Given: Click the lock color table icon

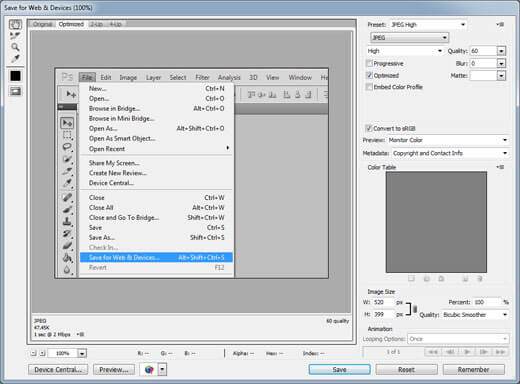Looking at the screenshot, I should [441, 279].
